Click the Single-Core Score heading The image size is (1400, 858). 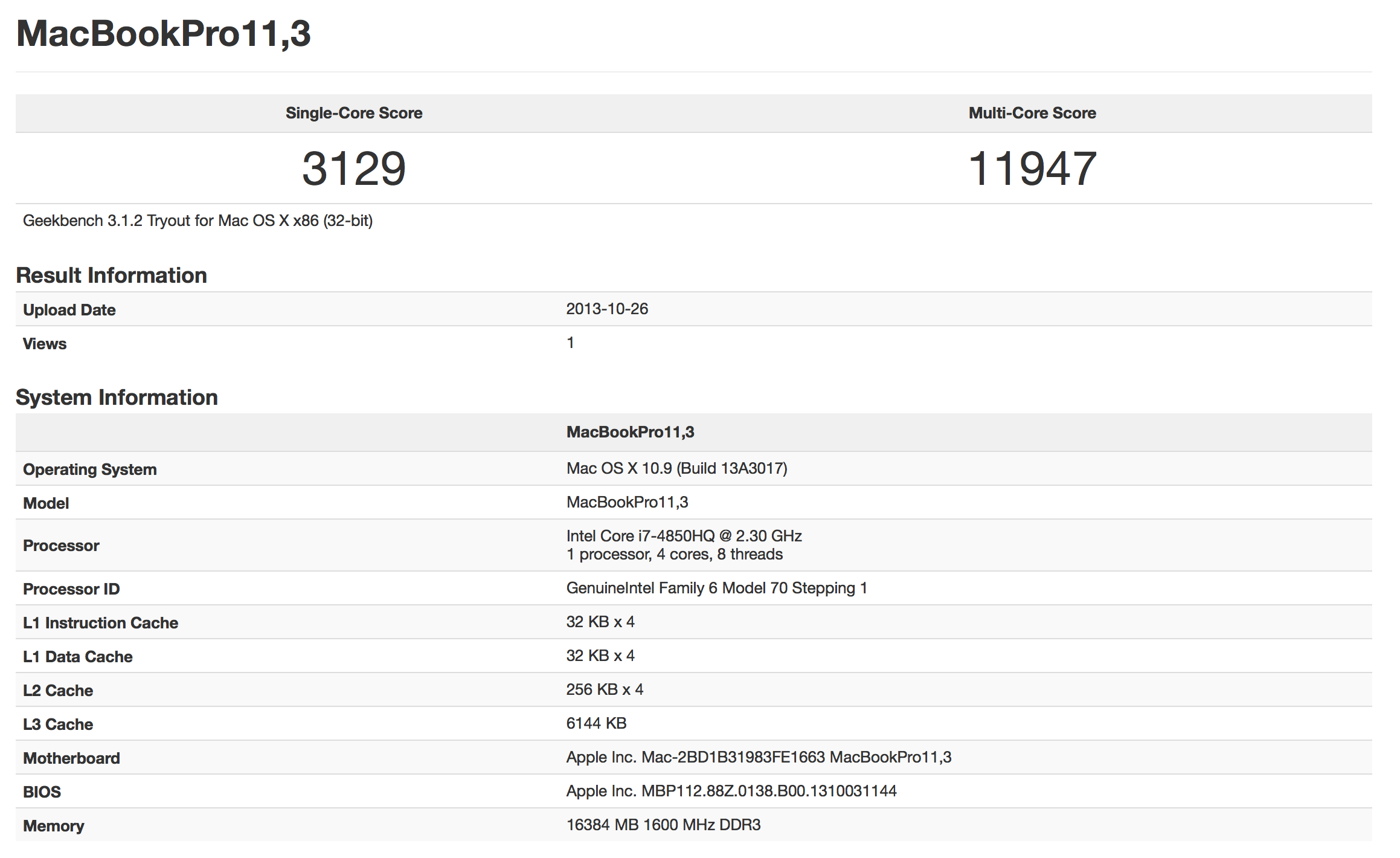click(354, 113)
